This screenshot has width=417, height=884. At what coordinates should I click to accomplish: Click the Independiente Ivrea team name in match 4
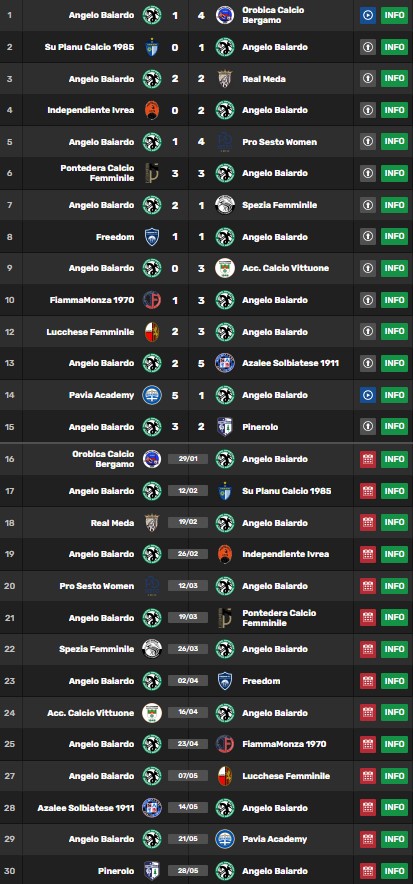point(91,110)
